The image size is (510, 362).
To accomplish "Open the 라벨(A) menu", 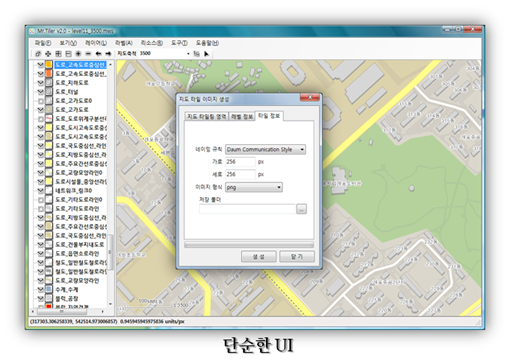I will 124,43.
